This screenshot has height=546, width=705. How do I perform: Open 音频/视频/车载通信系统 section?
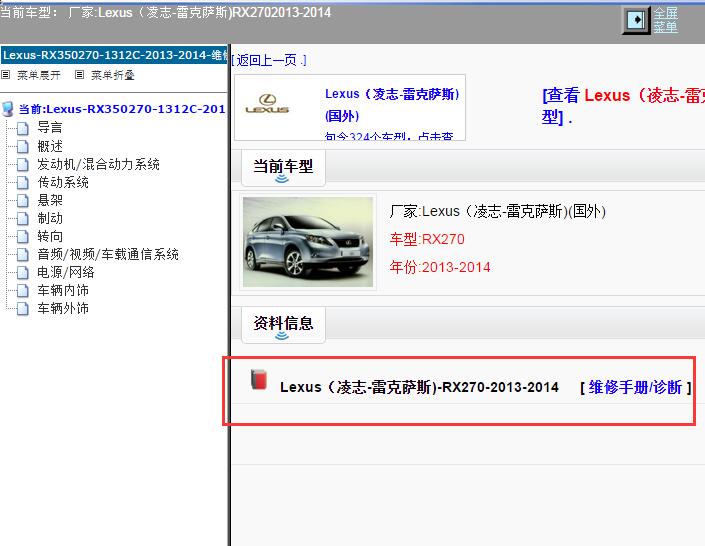(108, 254)
